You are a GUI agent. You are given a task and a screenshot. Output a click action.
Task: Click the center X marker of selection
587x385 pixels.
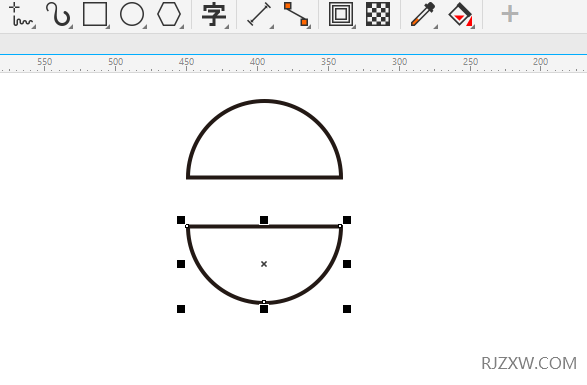(264, 264)
